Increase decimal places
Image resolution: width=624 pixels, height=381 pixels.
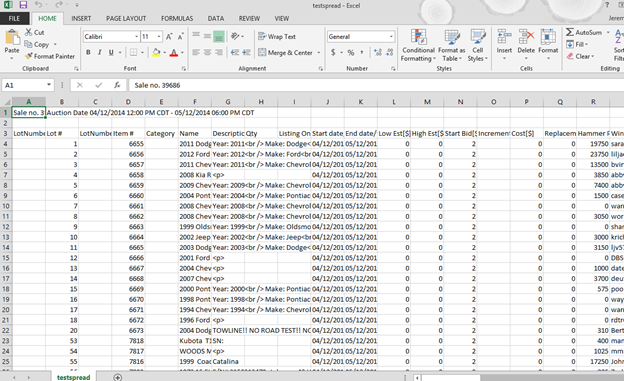(378, 52)
